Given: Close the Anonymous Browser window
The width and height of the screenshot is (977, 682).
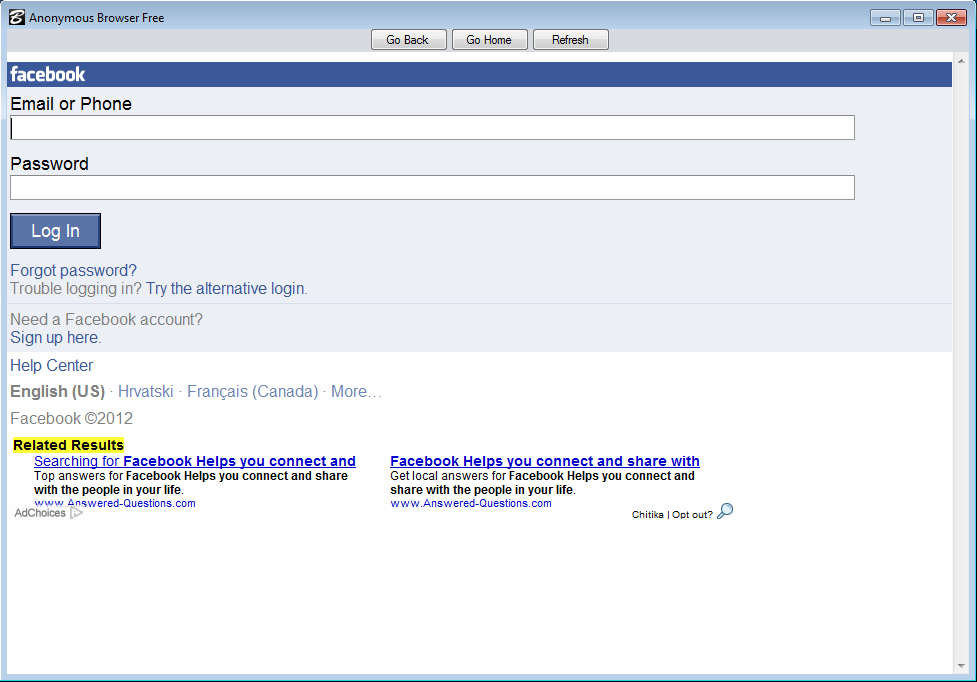Looking at the screenshot, I should (951, 18).
